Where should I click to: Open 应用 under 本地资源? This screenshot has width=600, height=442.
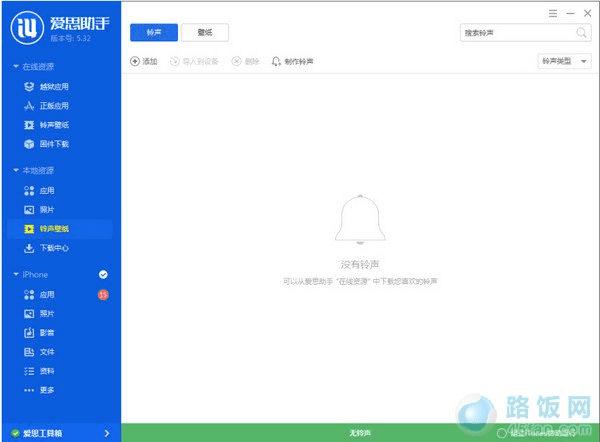(39, 191)
